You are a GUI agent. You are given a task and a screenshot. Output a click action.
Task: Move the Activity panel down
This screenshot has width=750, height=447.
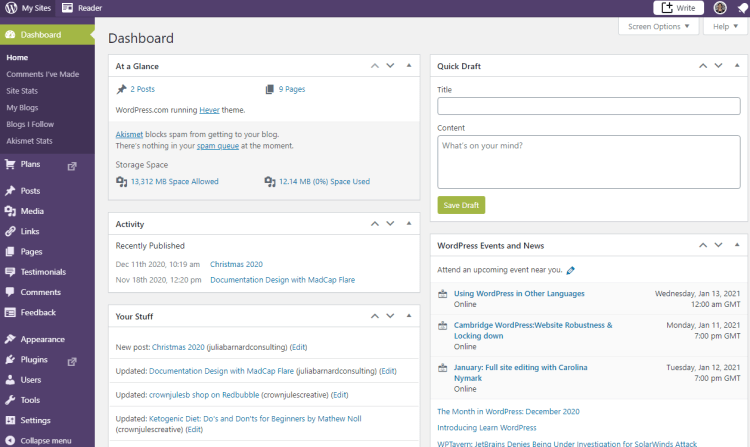pos(390,224)
